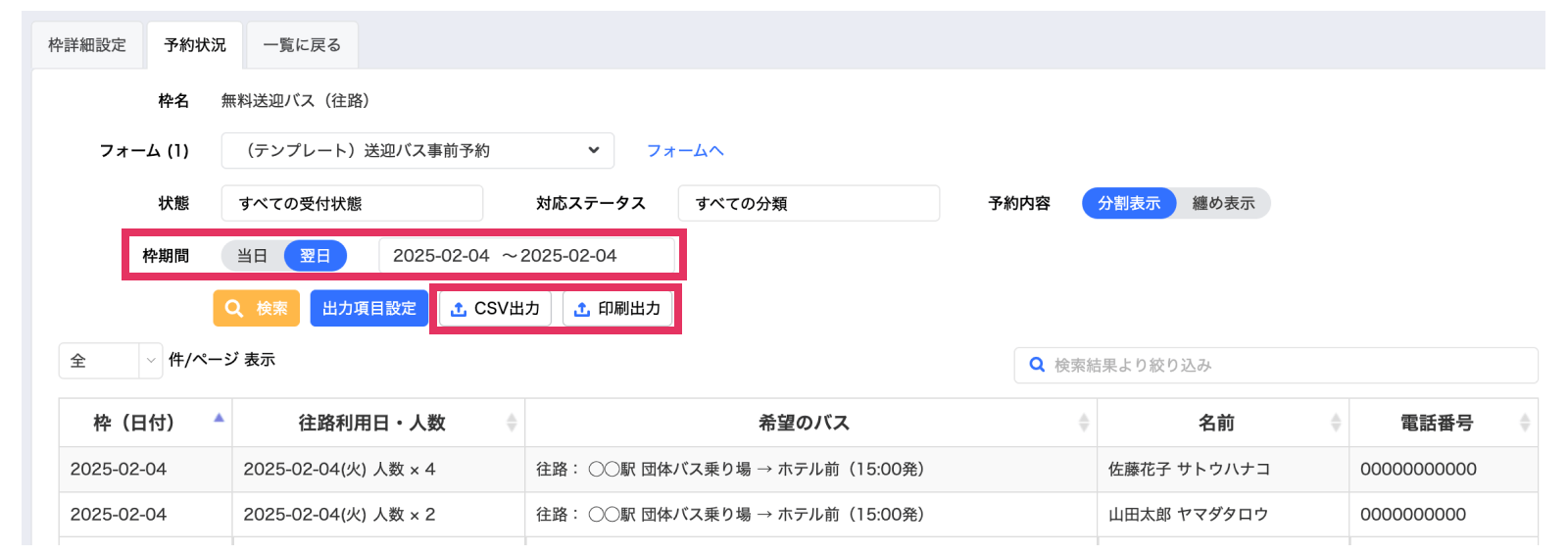Viewport: 1568px width, 556px height.
Task: Switch to 纏め表示 display mode
Action: [1223, 203]
